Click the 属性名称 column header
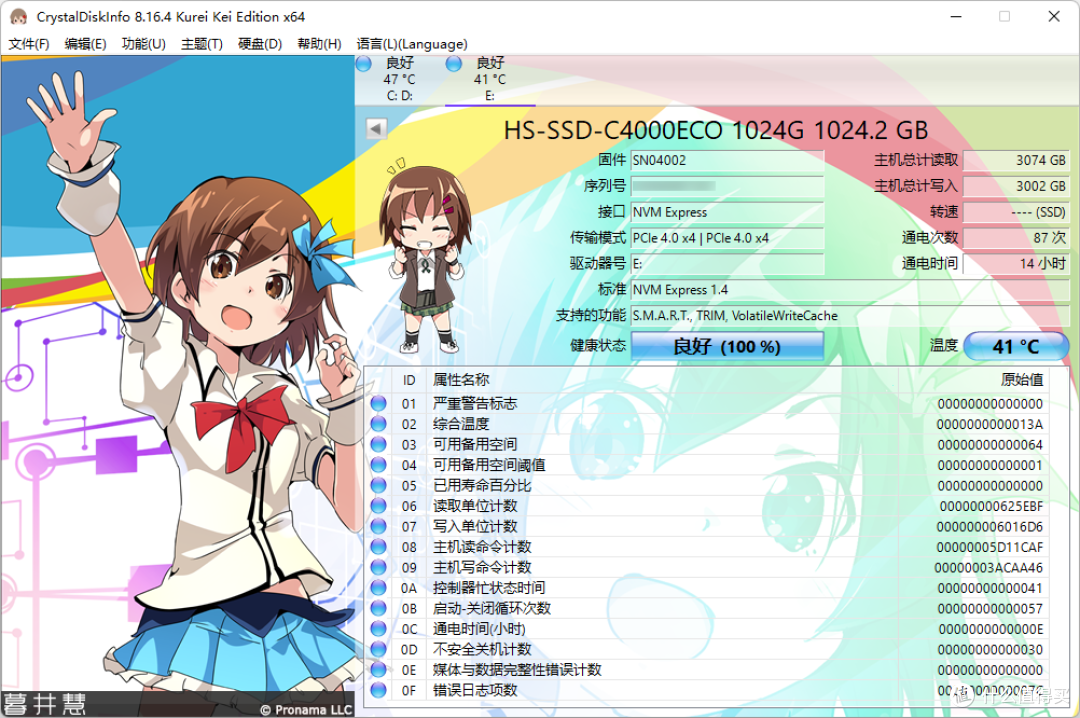 point(661,380)
